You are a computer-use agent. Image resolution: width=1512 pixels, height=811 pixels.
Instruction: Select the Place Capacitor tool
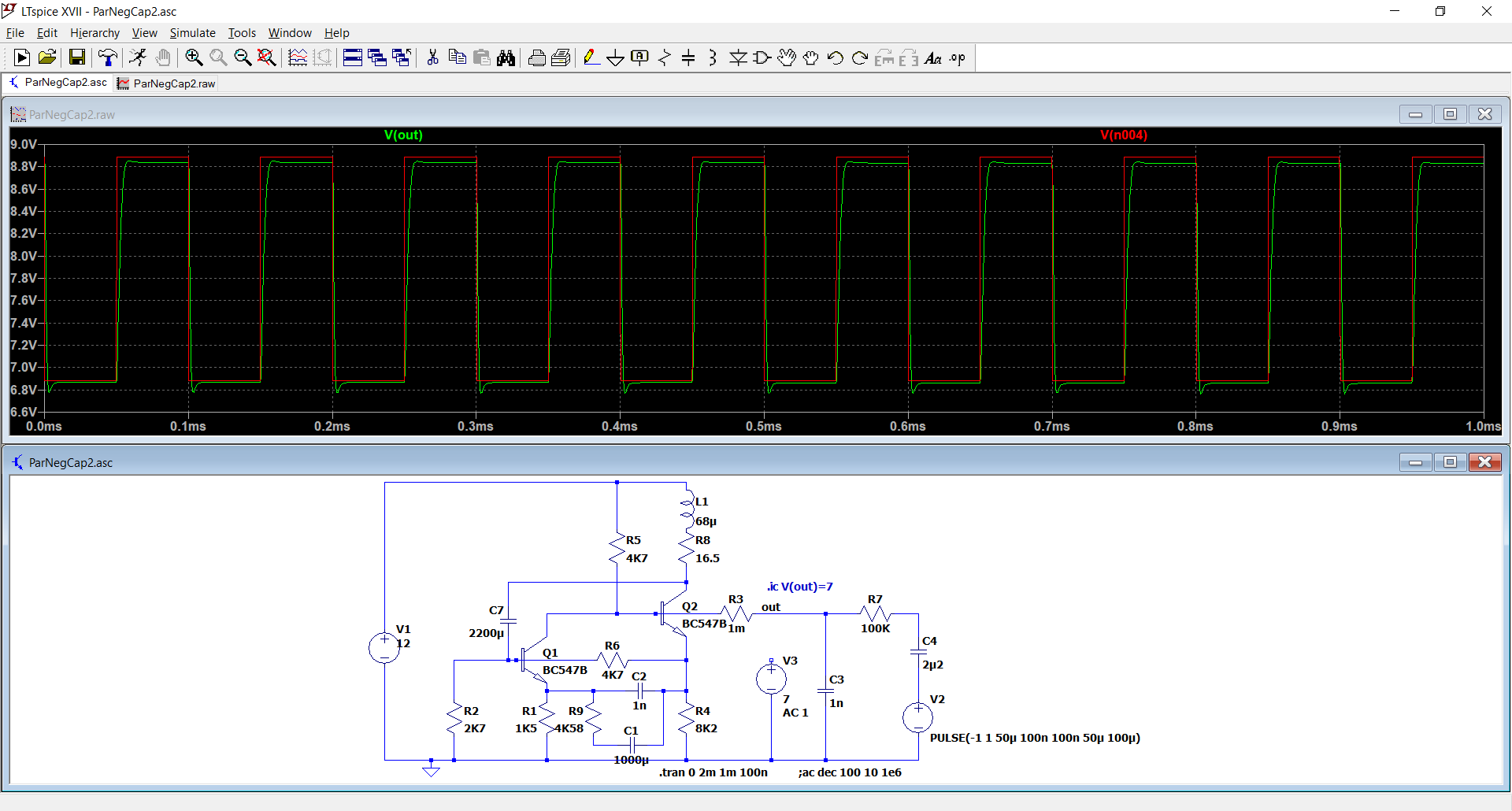(x=689, y=57)
